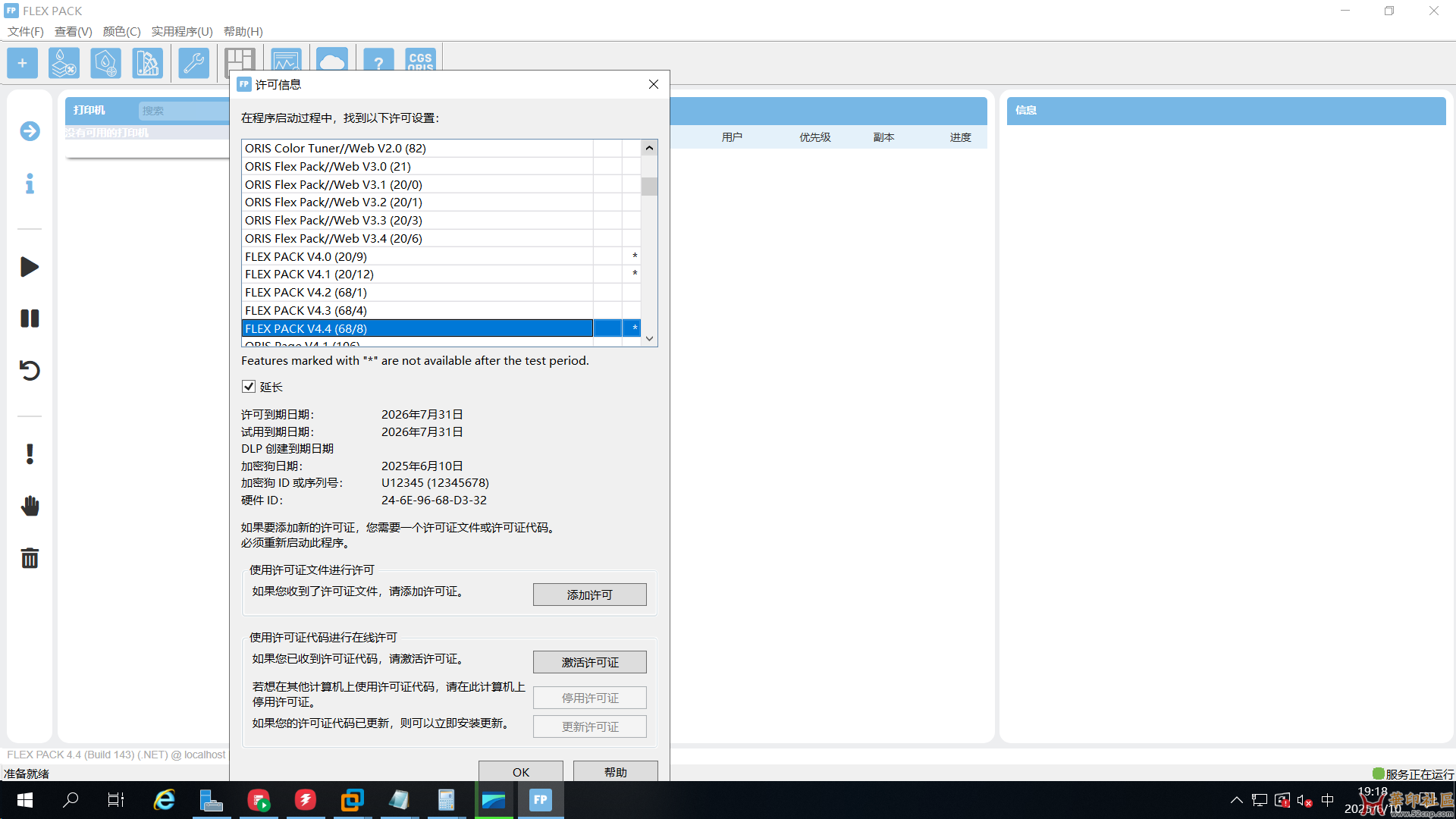Click the info 'i' sidebar icon
This screenshot has height=819, width=1456.
(x=30, y=184)
